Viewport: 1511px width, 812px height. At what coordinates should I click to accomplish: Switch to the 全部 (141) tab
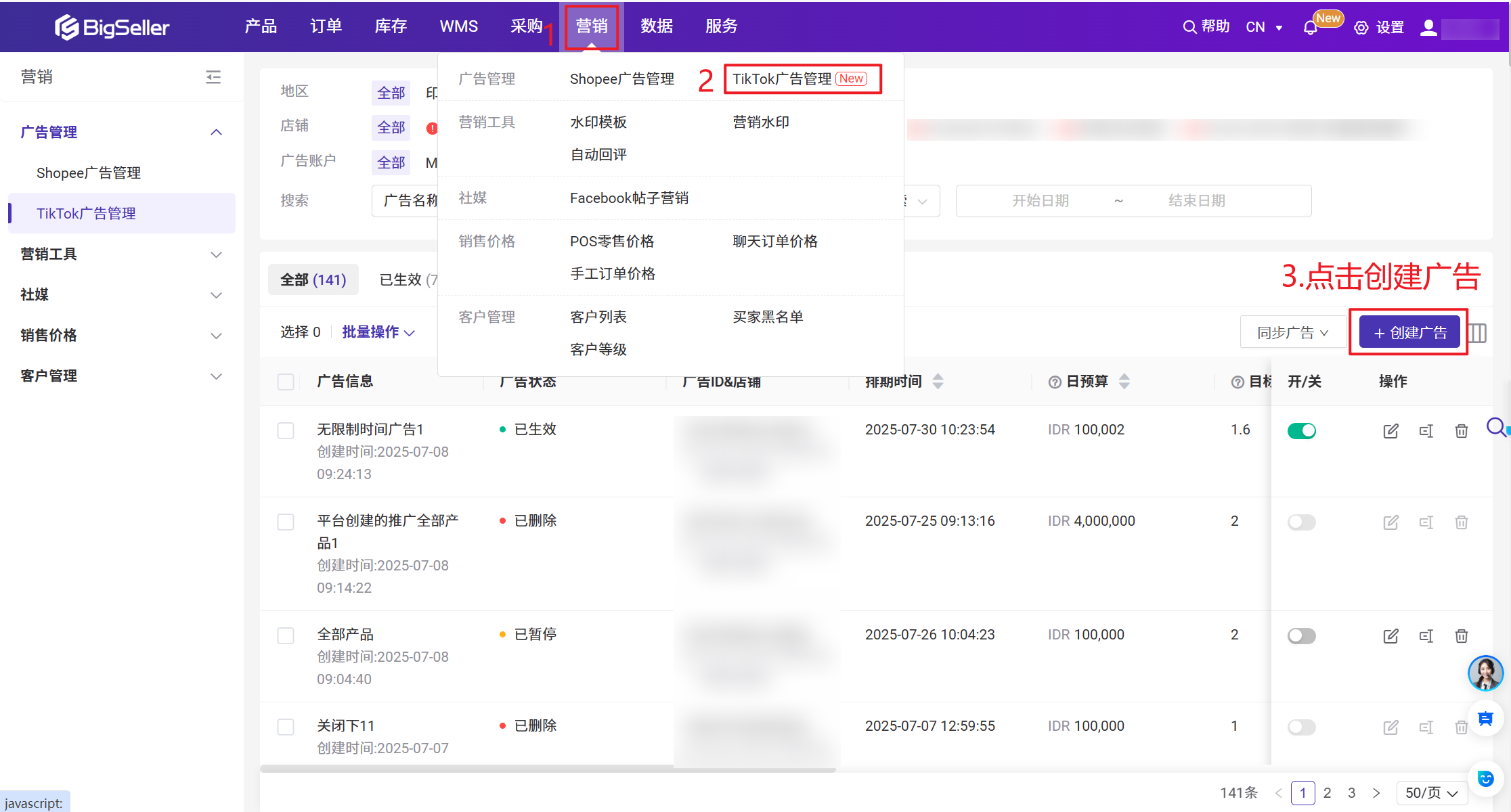pyautogui.click(x=313, y=280)
